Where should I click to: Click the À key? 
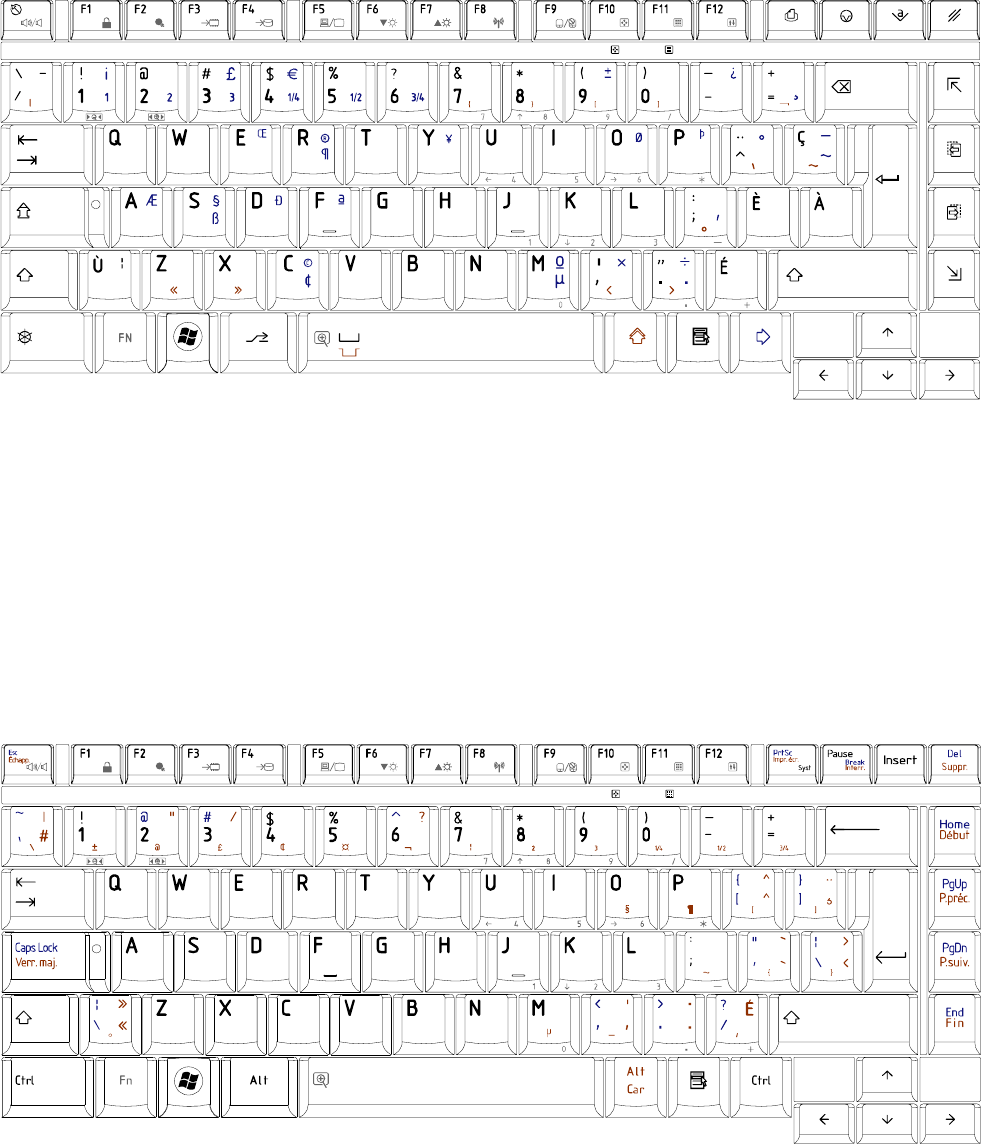(831, 217)
